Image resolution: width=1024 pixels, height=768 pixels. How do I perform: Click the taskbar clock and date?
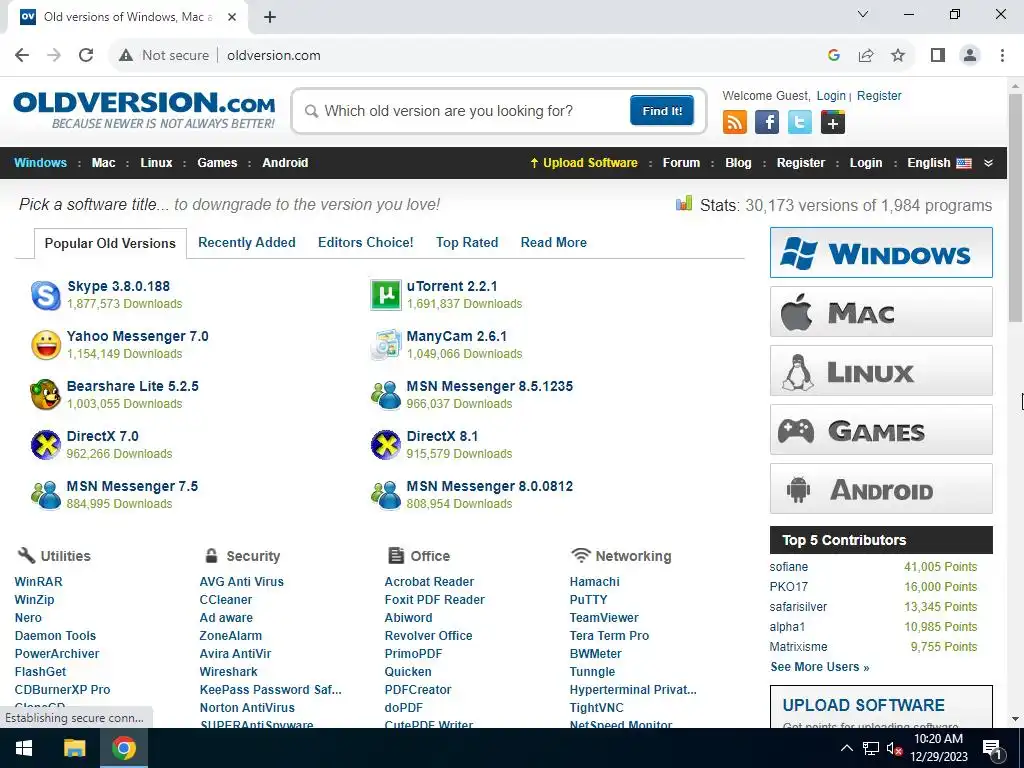939,748
